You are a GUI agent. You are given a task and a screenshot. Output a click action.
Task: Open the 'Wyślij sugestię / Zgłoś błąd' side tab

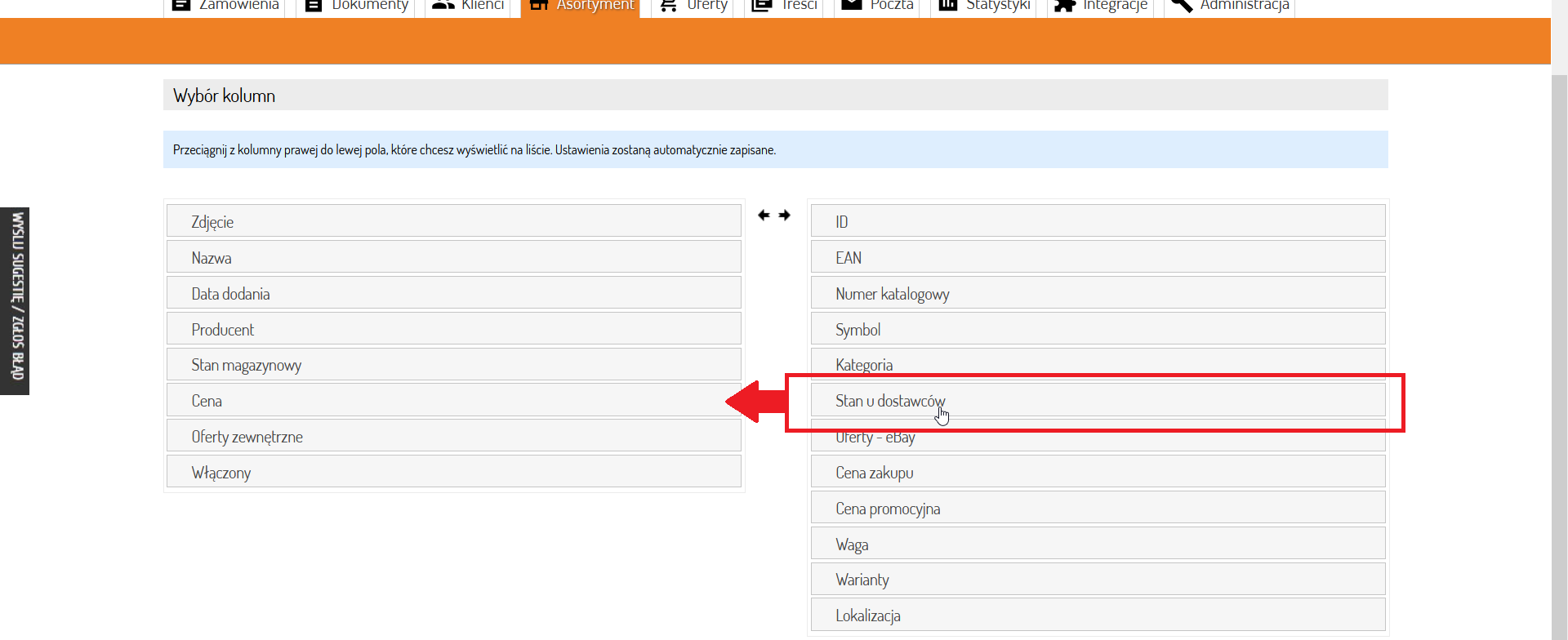[x=15, y=300]
